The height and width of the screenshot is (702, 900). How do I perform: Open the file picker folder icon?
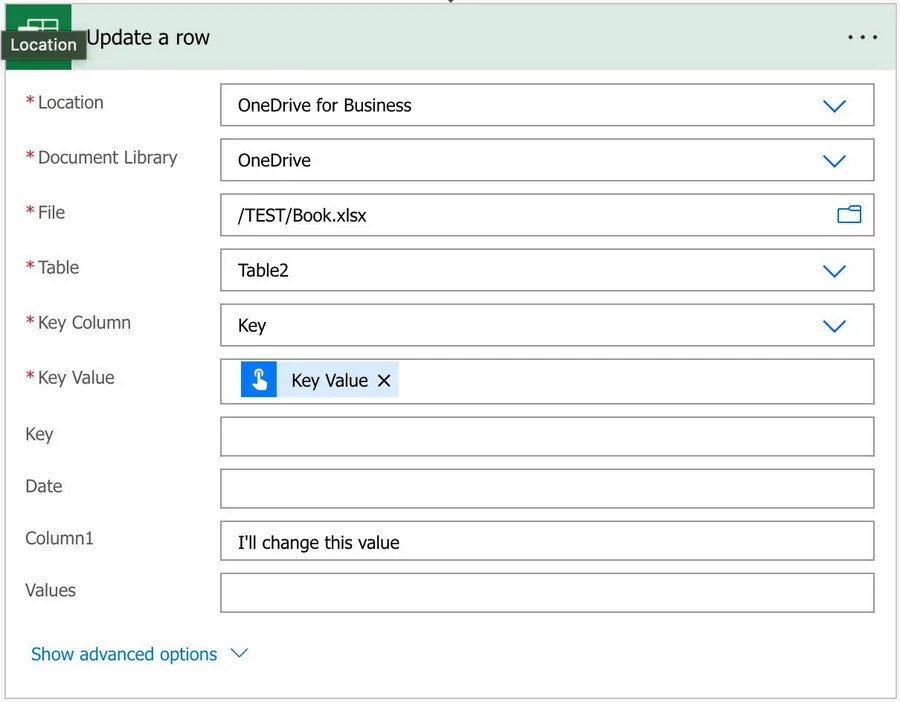tap(849, 214)
